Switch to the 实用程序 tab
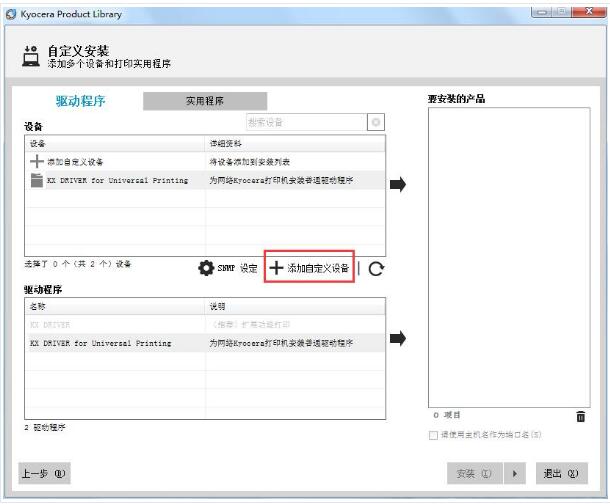Viewport: 610px width, 504px height. 205,101
